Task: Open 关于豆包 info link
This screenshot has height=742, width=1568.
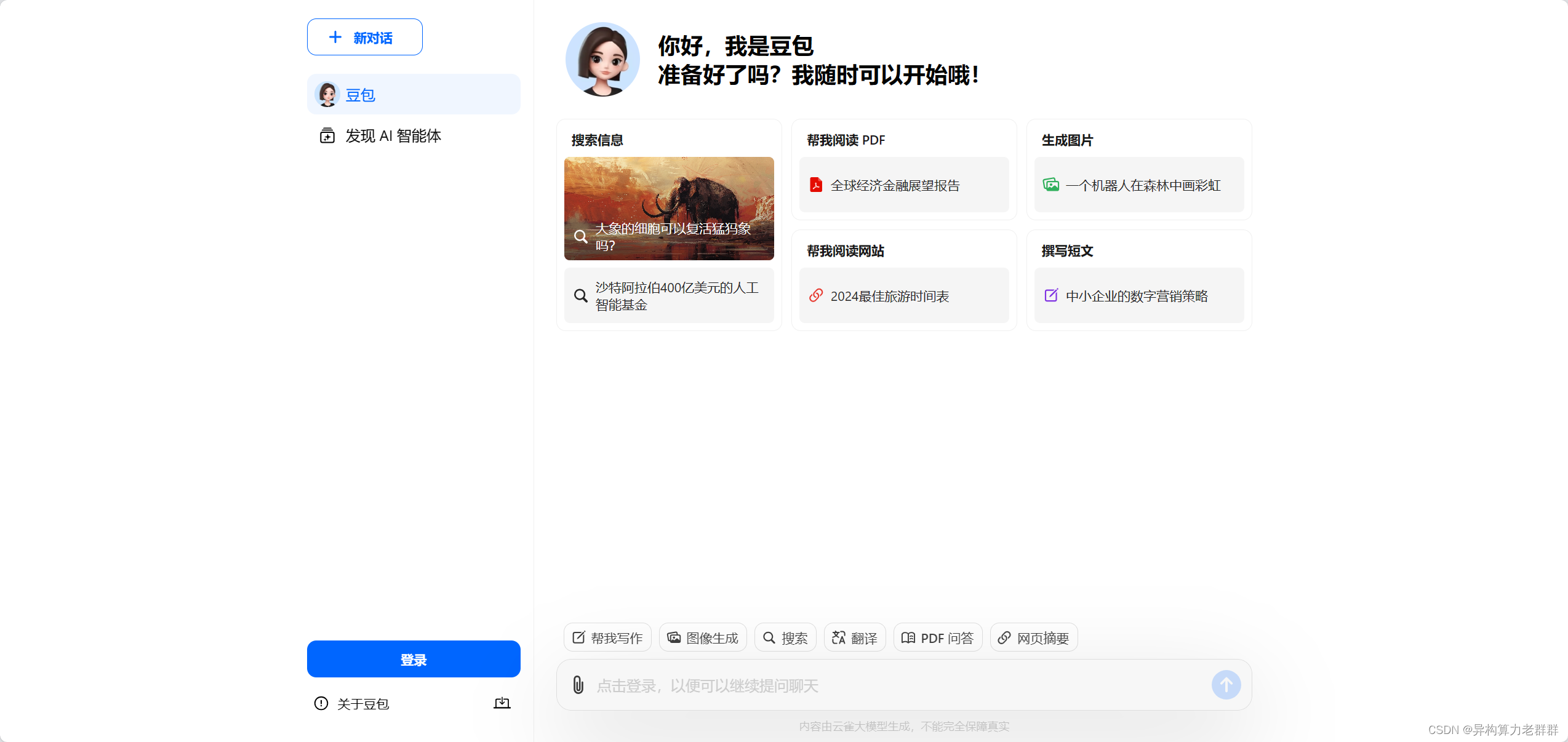Action: [351, 703]
